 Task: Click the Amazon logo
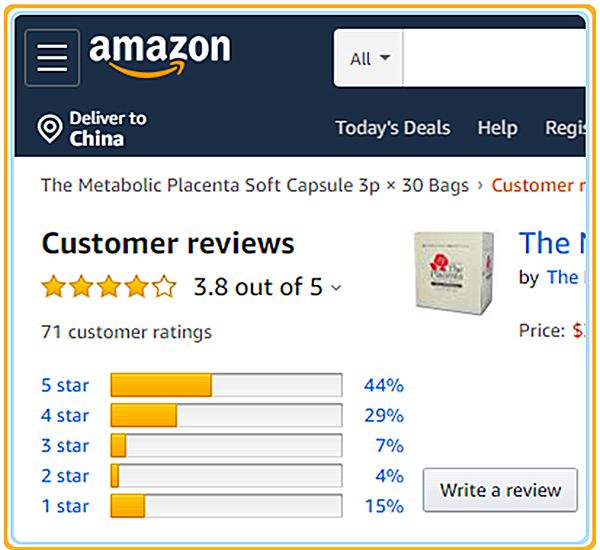coord(159,54)
